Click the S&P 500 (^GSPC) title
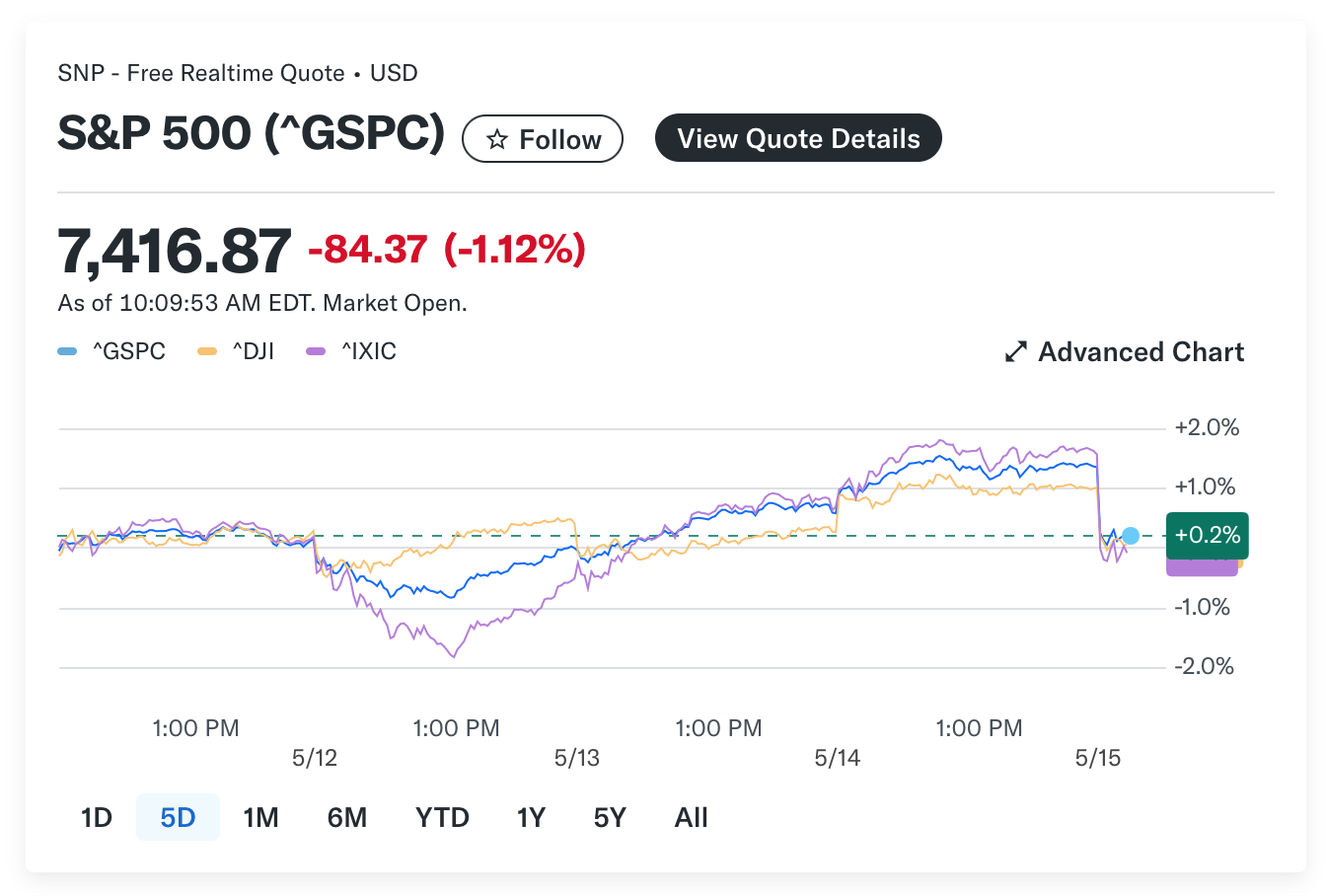Image resolution: width=1326 pixels, height=896 pixels. coord(252,133)
